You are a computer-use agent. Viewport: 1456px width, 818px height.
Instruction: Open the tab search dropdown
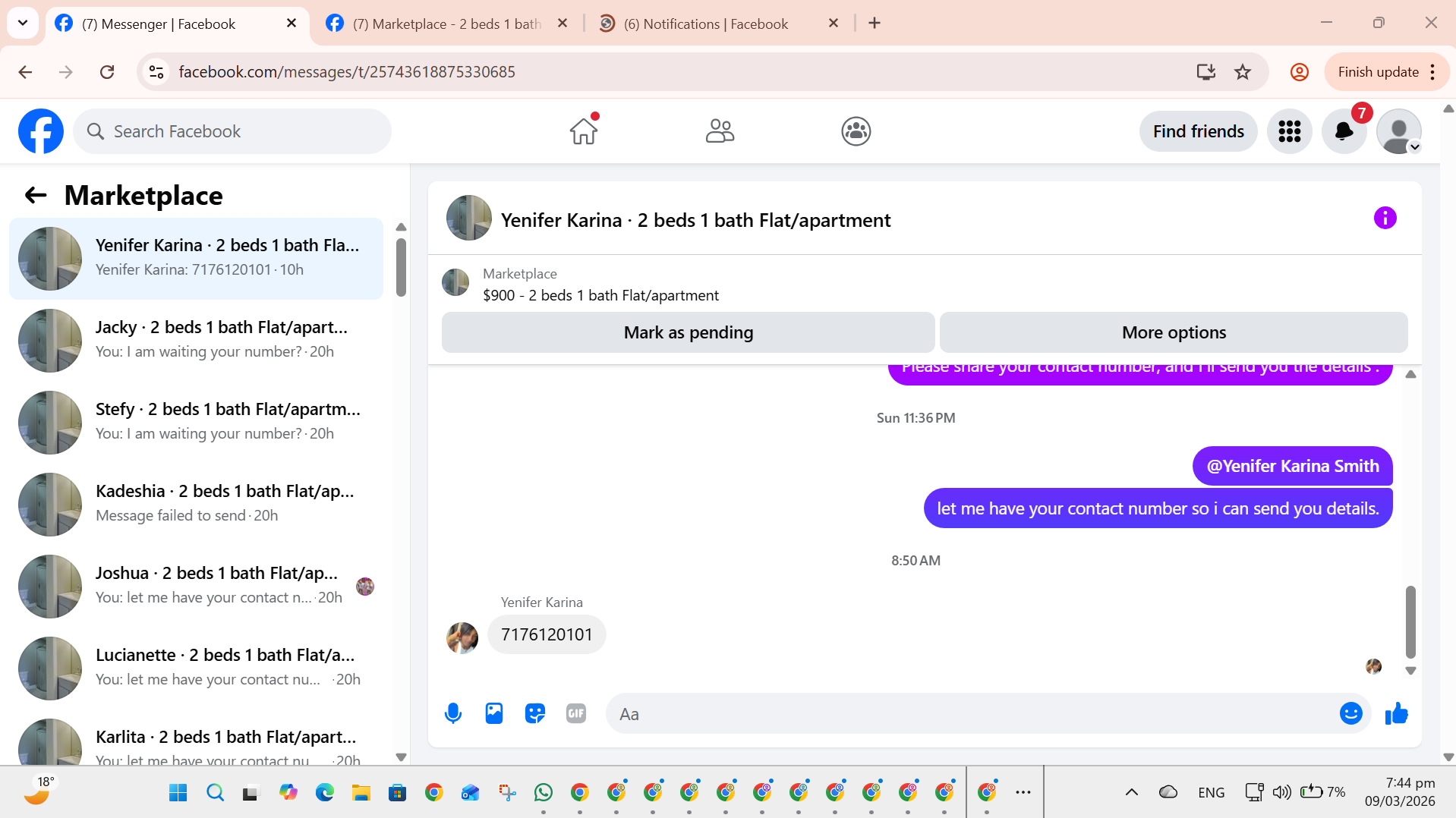[23, 23]
